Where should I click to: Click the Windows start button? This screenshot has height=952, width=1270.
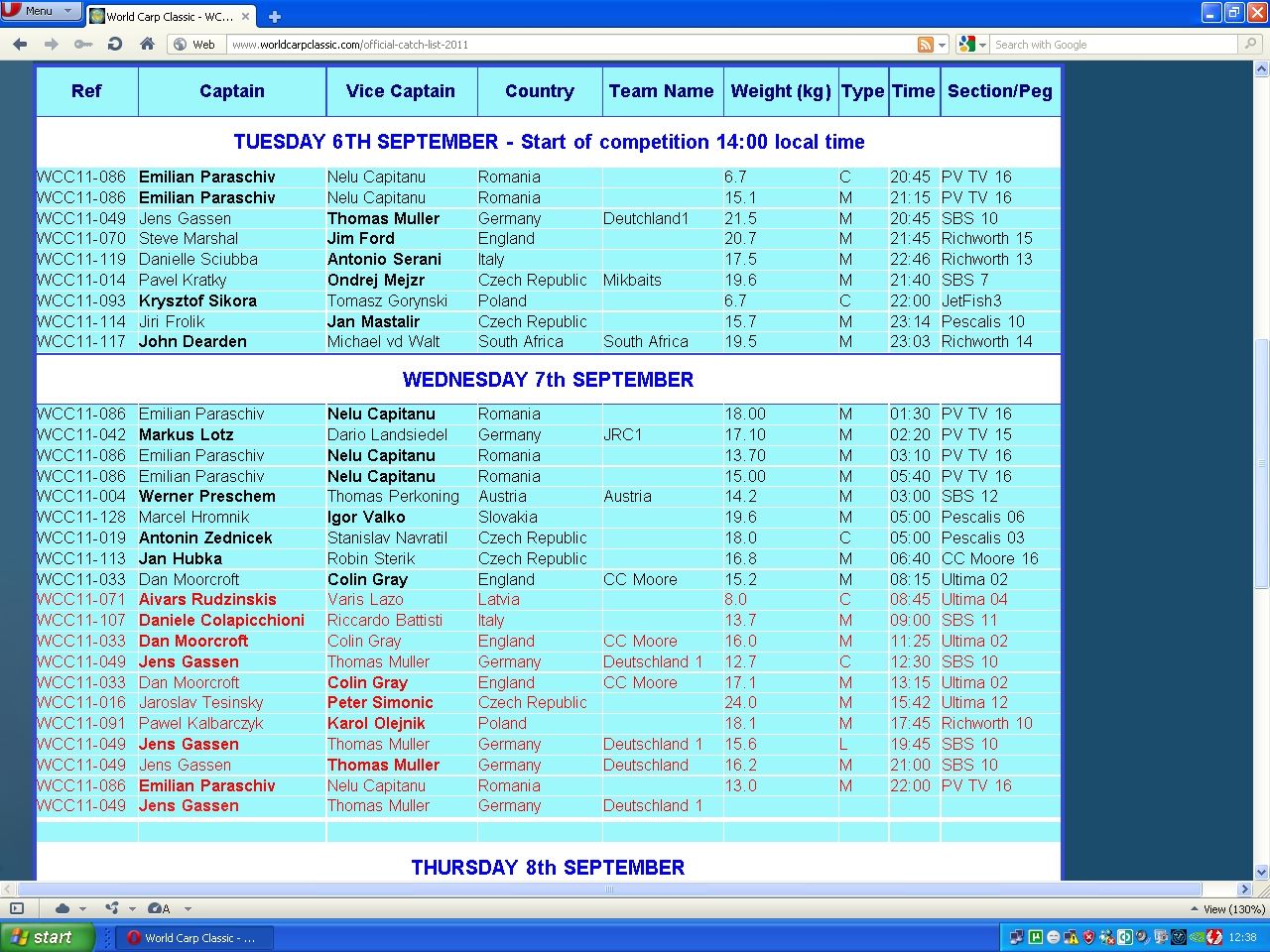click(47, 937)
